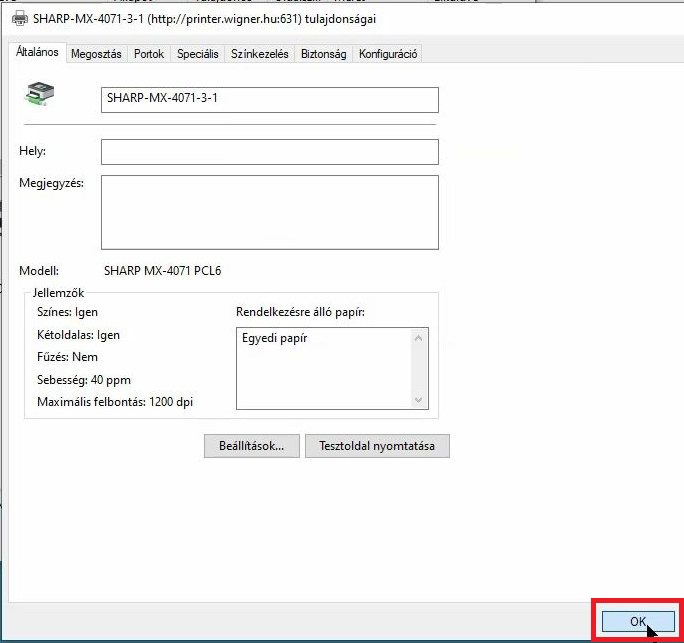Click the large printer device icon
Viewport: 684px width, 643px height.
[x=39, y=93]
